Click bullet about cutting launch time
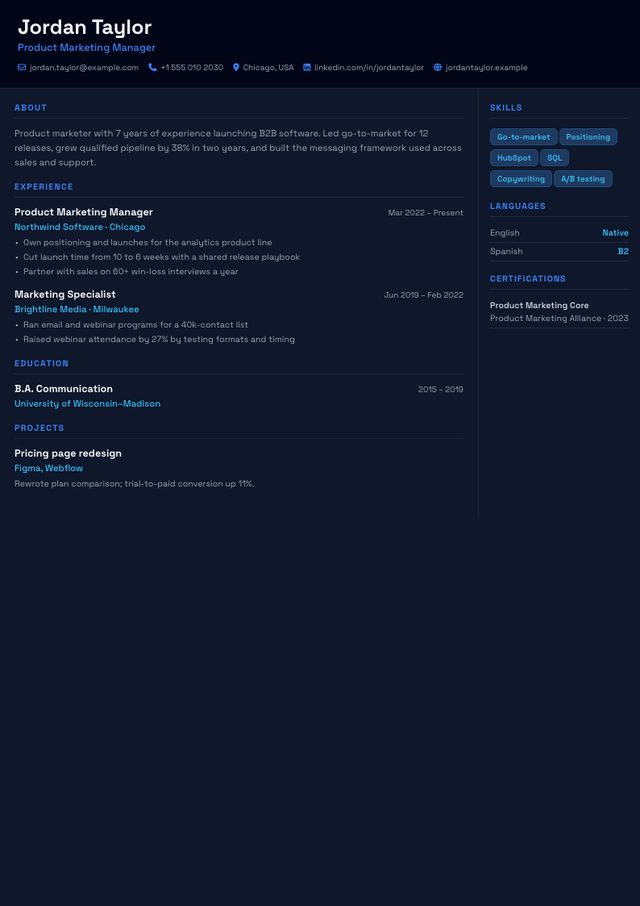640x906 pixels. [162, 257]
